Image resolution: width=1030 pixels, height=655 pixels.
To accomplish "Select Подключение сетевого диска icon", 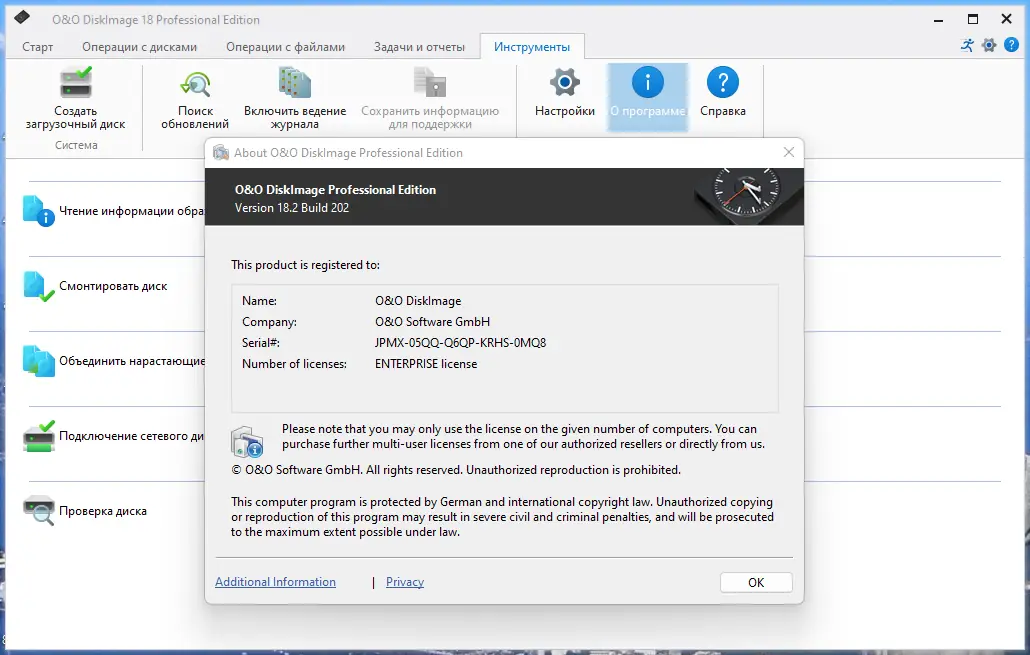I will (x=39, y=436).
